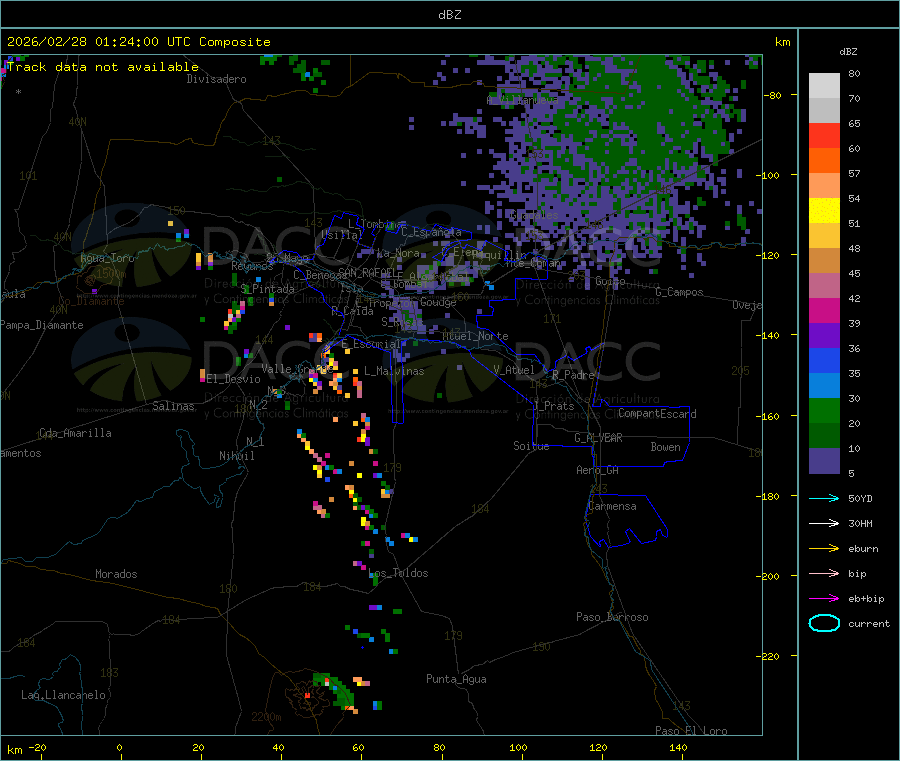This screenshot has width=900, height=761.
Task: Click the 'Cda_Amarilla' map label
Action: 75,433
